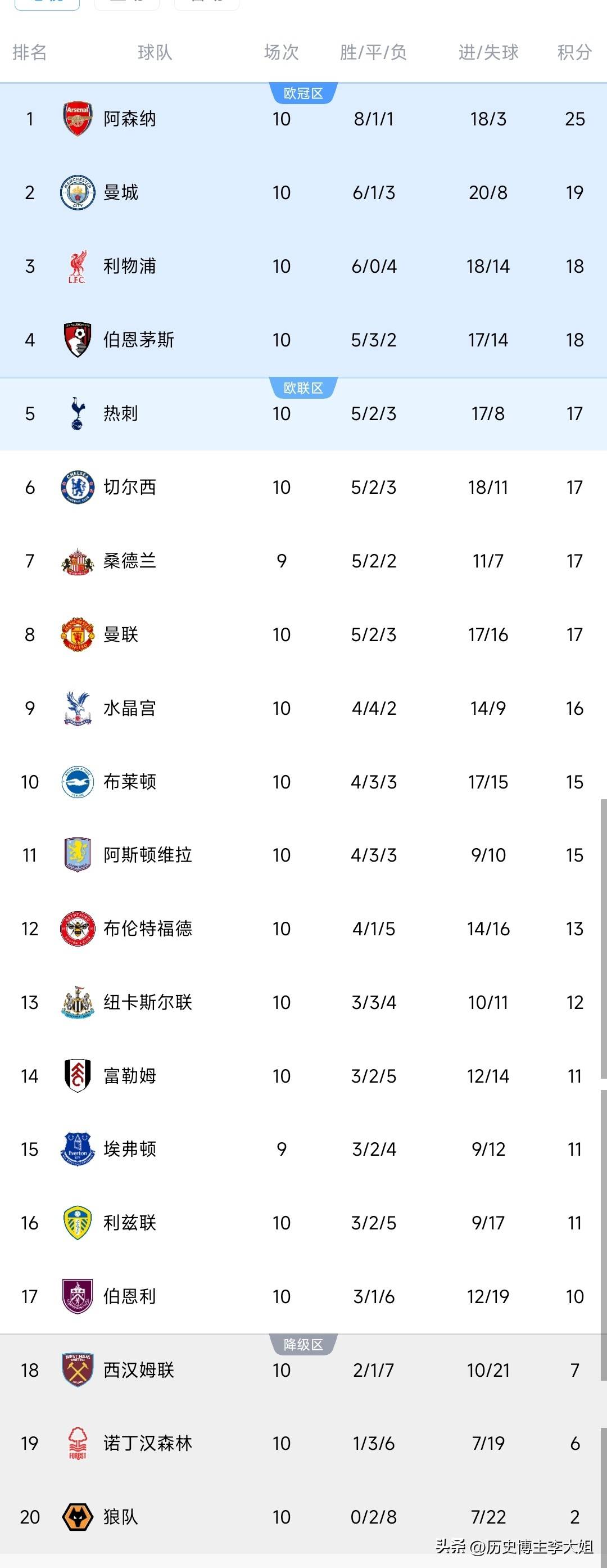Click the Nottingham Forest tree crest
The width and height of the screenshot is (607, 1568).
point(77,1443)
